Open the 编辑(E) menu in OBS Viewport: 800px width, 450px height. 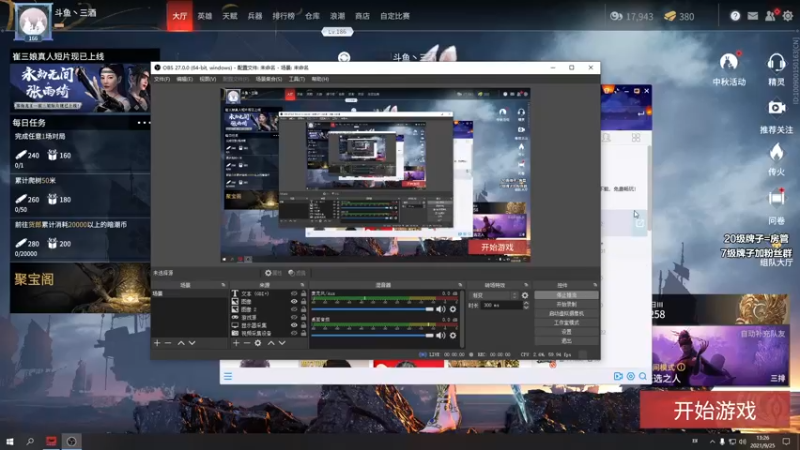point(184,79)
